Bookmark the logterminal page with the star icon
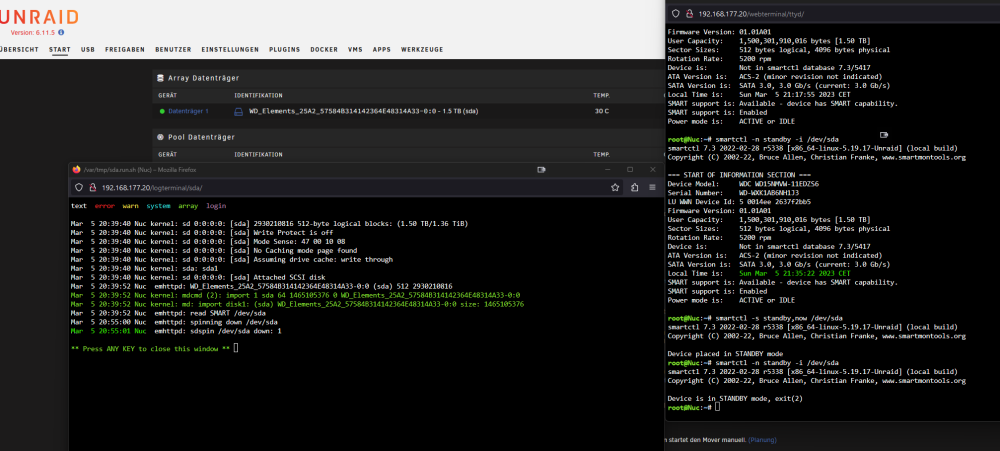The height and width of the screenshot is (451, 1000). coord(615,188)
